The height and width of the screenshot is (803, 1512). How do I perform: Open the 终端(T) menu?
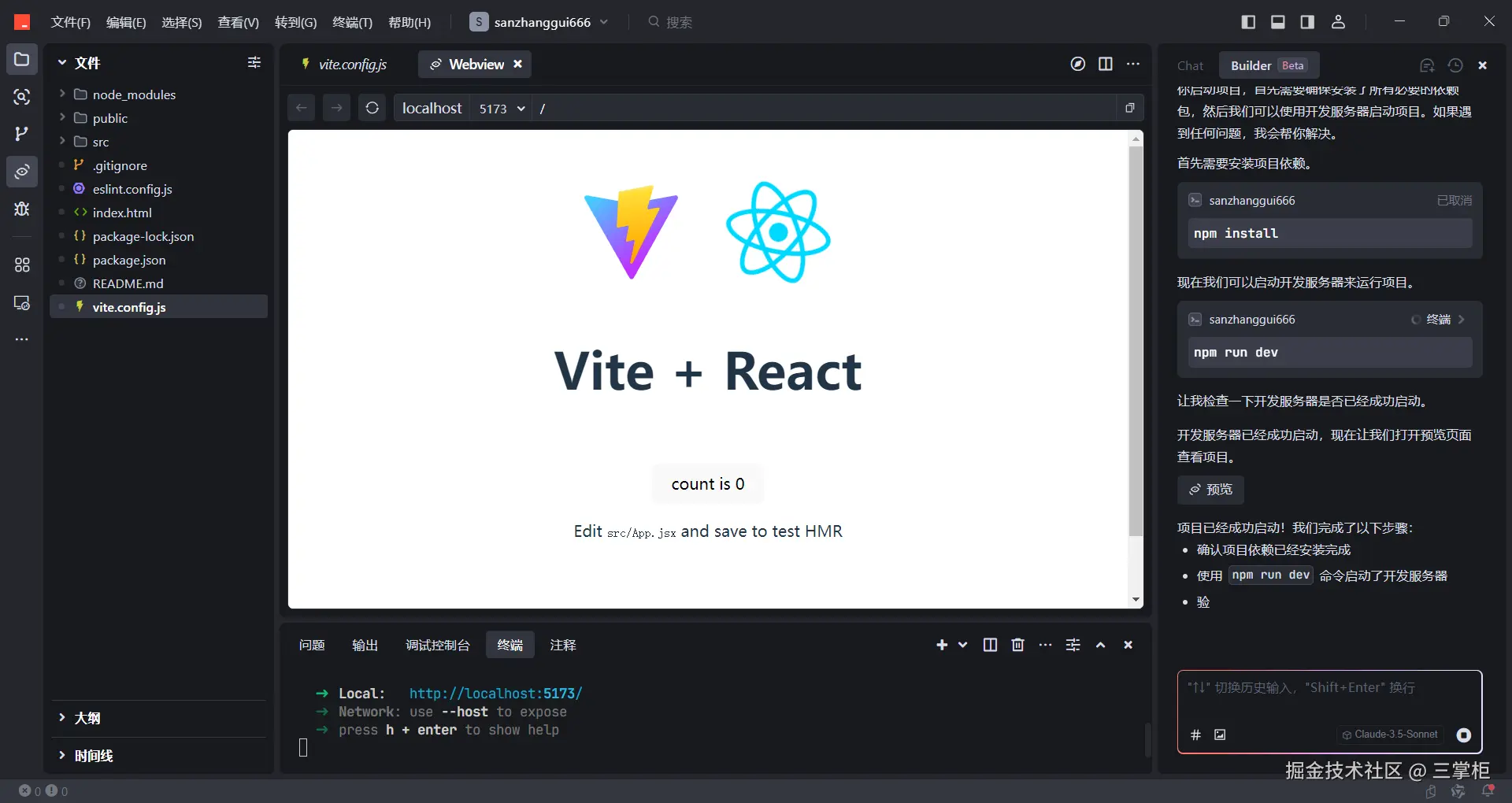(352, 22)
